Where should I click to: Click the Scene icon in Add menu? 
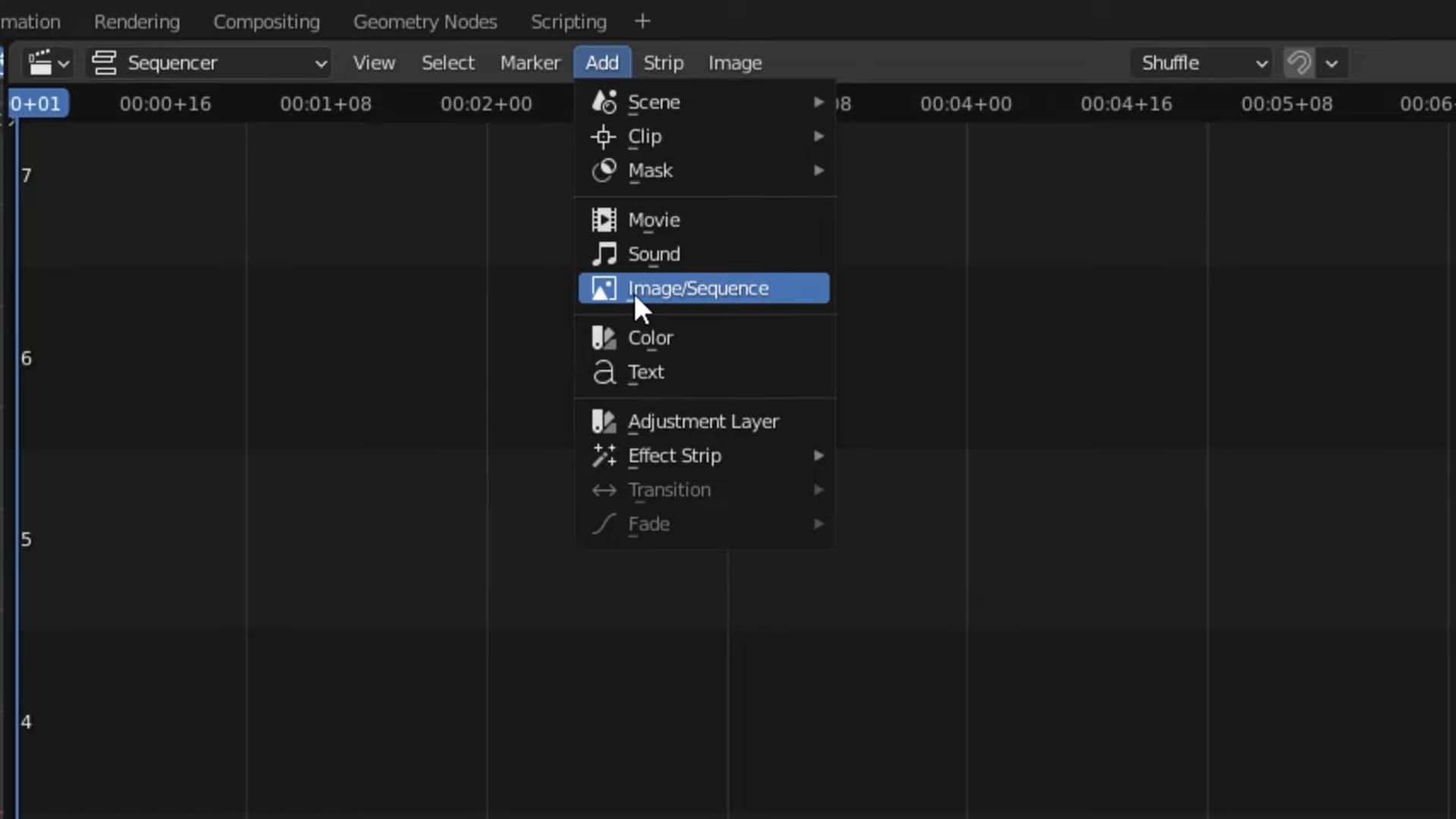click(x=604, y=102)
